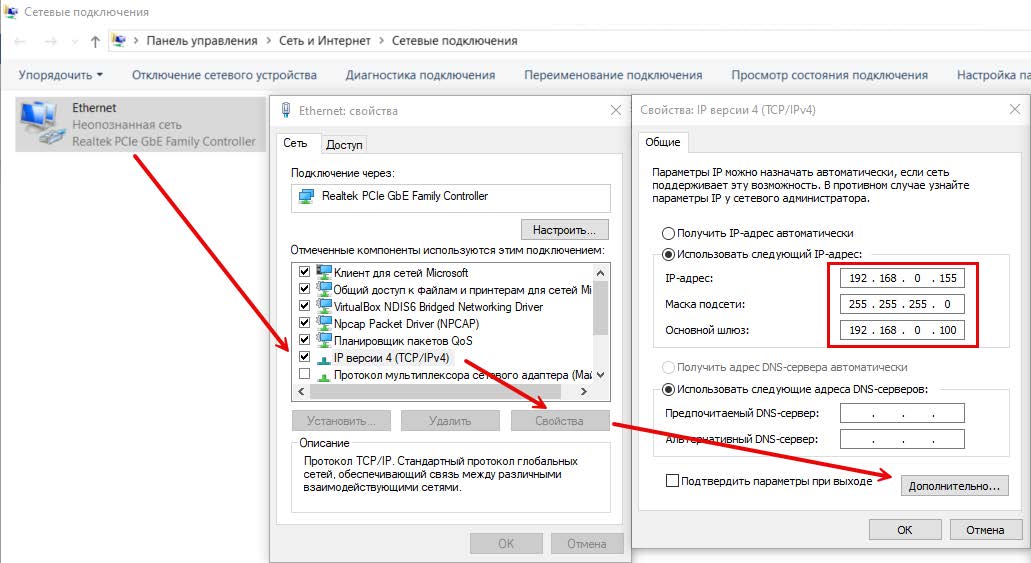The image size is (1031, 563).
Task: Select the Ethernet network adapter icon
Action: pyautogui.click(x=43, y=124)
